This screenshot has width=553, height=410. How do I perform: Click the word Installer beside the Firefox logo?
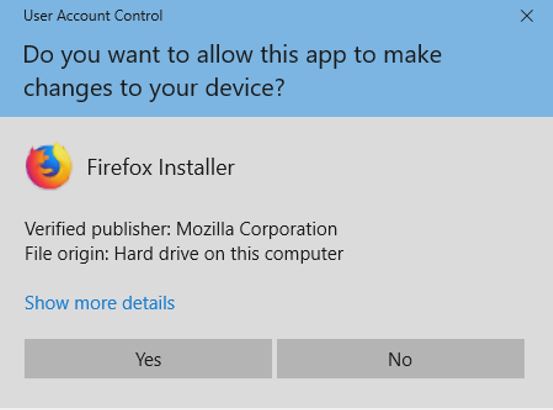point(196,167)
